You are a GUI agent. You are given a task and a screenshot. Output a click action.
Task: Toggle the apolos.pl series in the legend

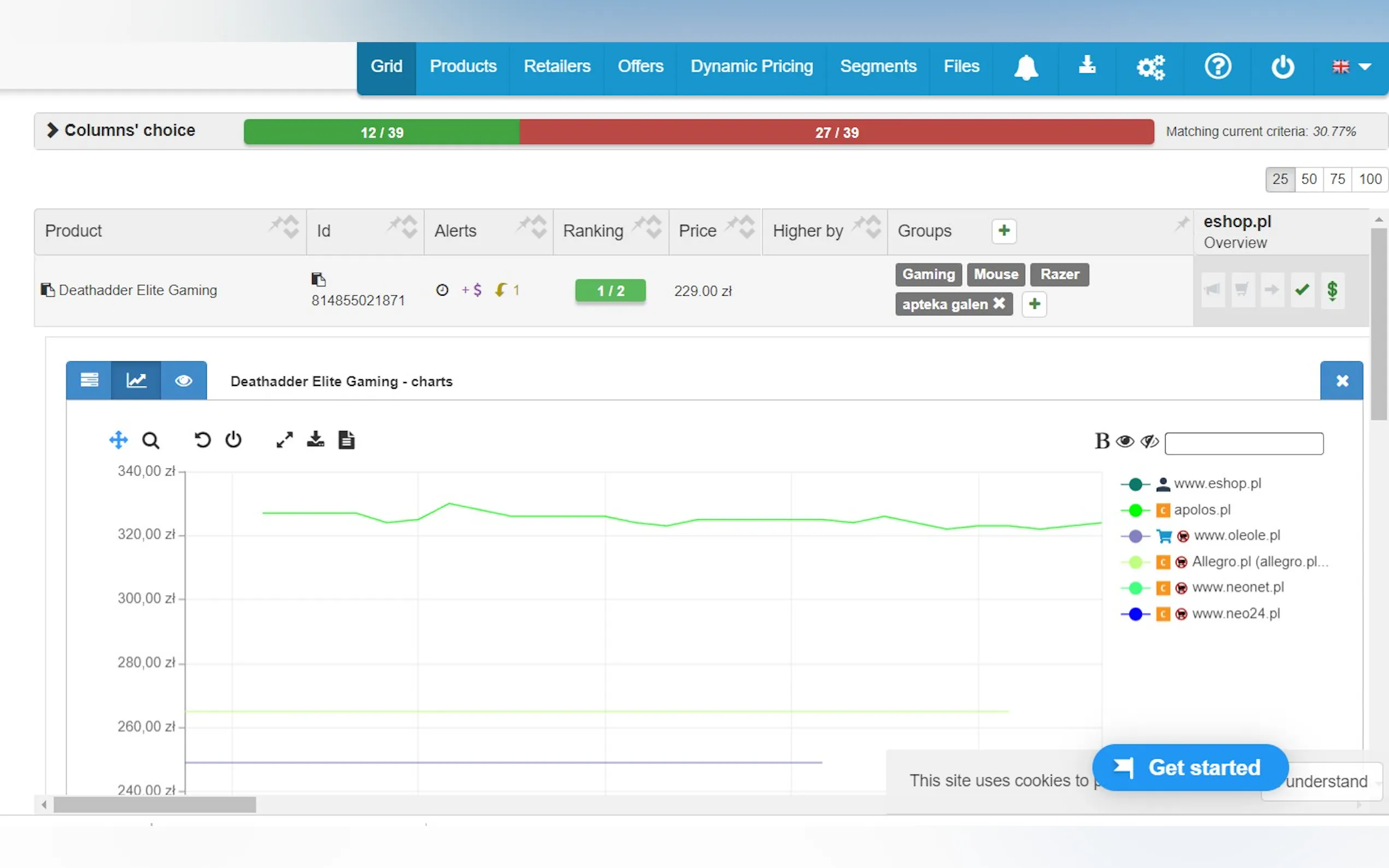click(x=1202, y=510)
